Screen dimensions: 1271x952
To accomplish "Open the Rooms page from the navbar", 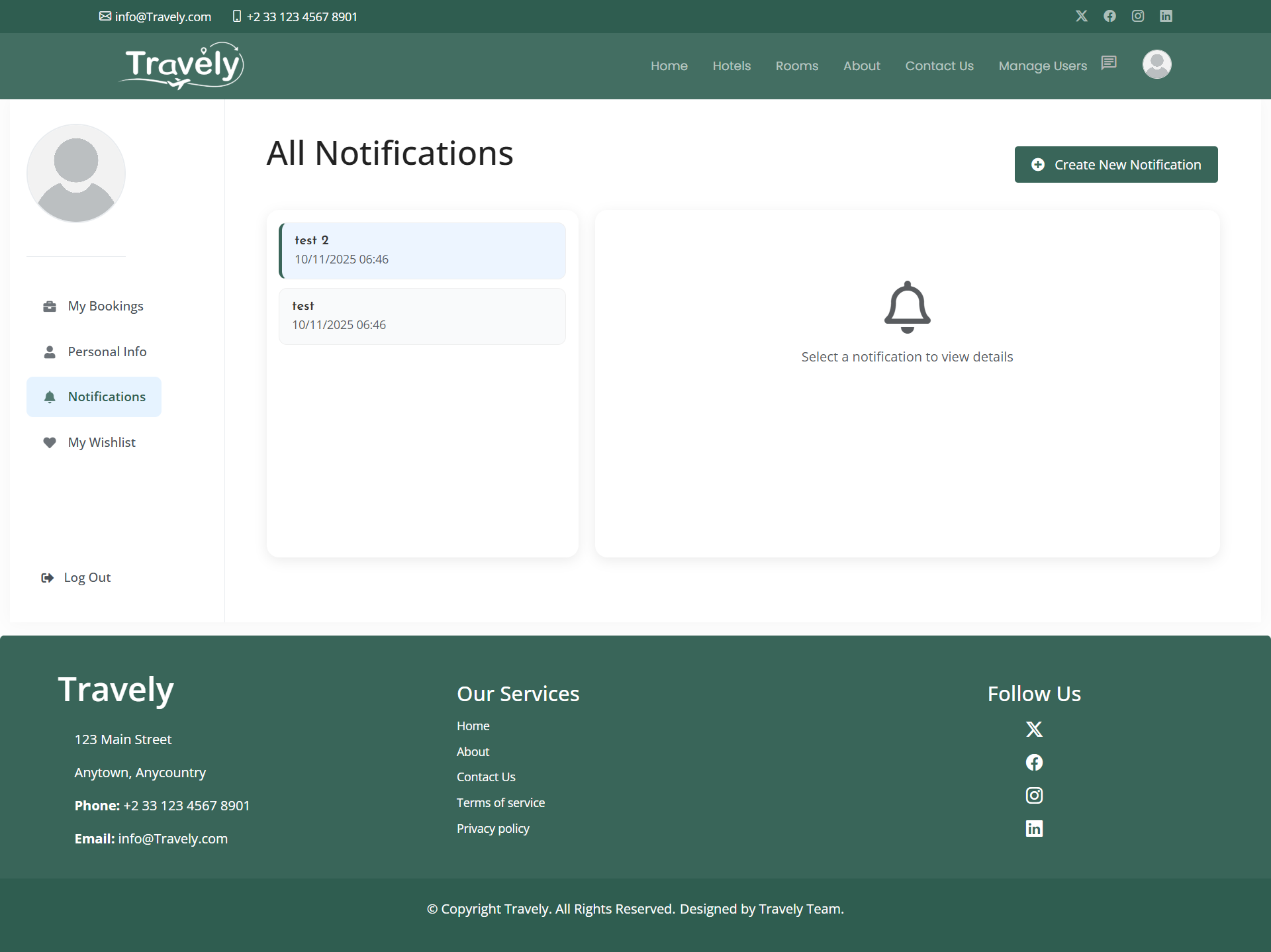I will [796, 66].
